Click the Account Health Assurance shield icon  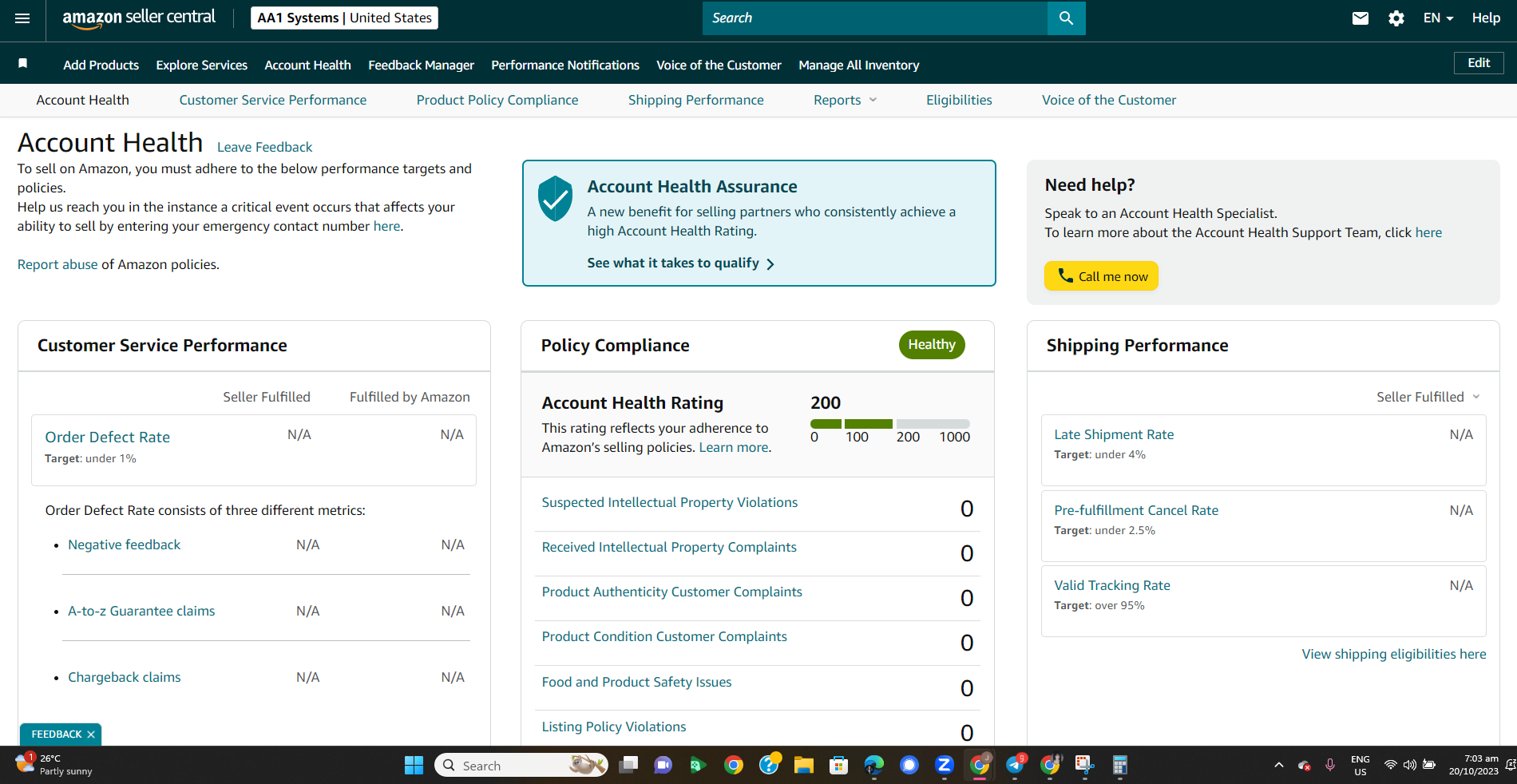(x=555, y=198)
